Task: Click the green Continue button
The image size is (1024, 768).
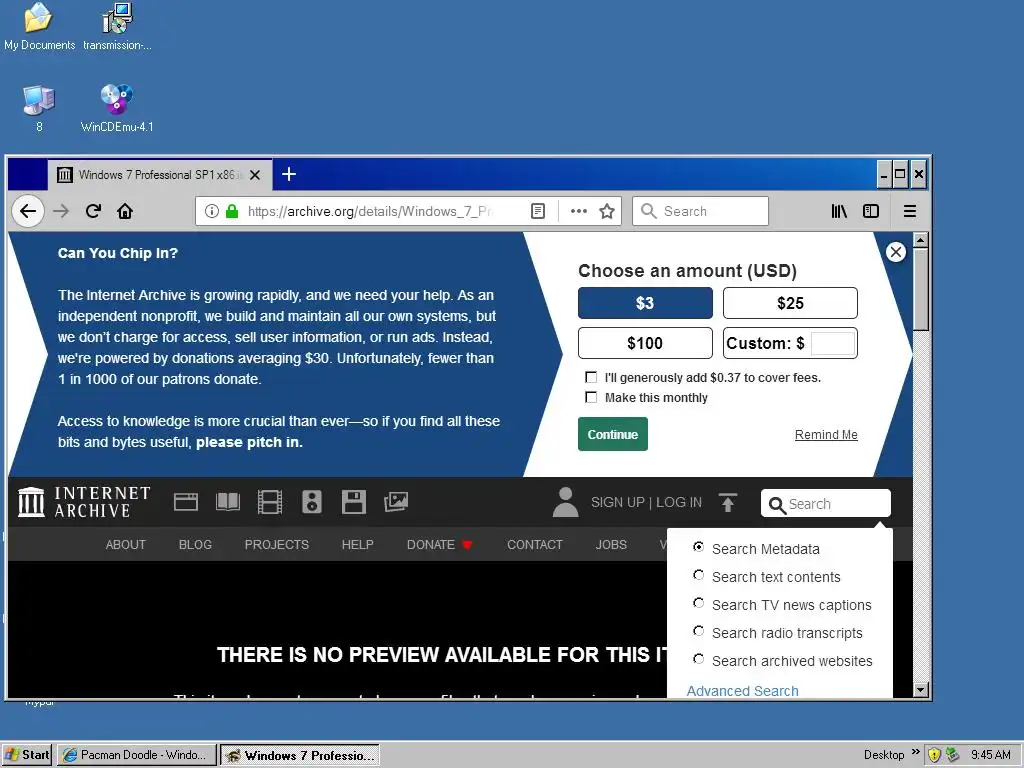Action: 613,434
